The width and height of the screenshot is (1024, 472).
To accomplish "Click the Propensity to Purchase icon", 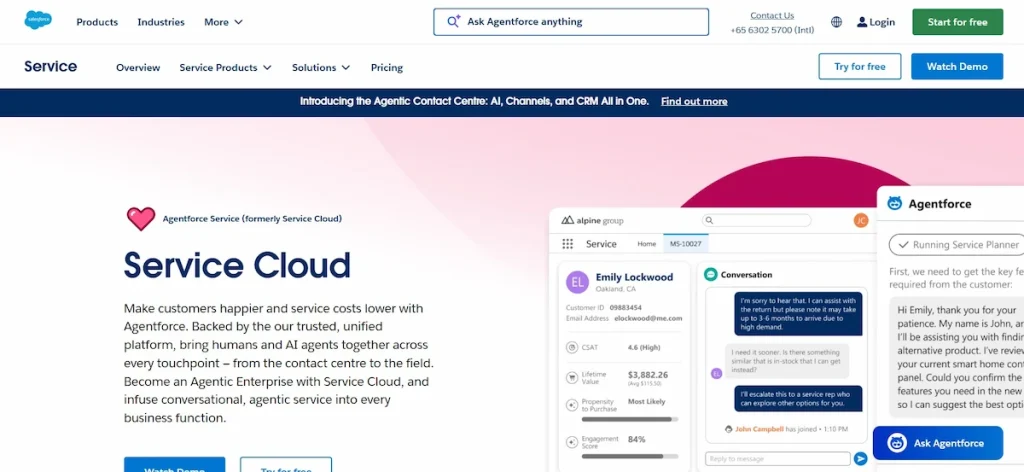I will pos(572,405).
